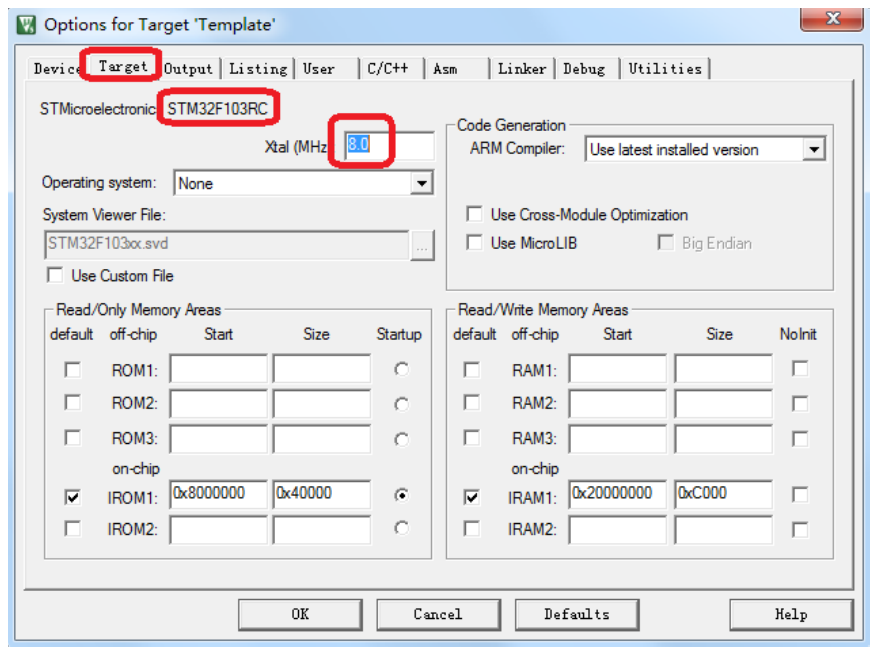878x649 pixels.
Task: Click the Xtal (MHz) input field
Action: (389, 145)
